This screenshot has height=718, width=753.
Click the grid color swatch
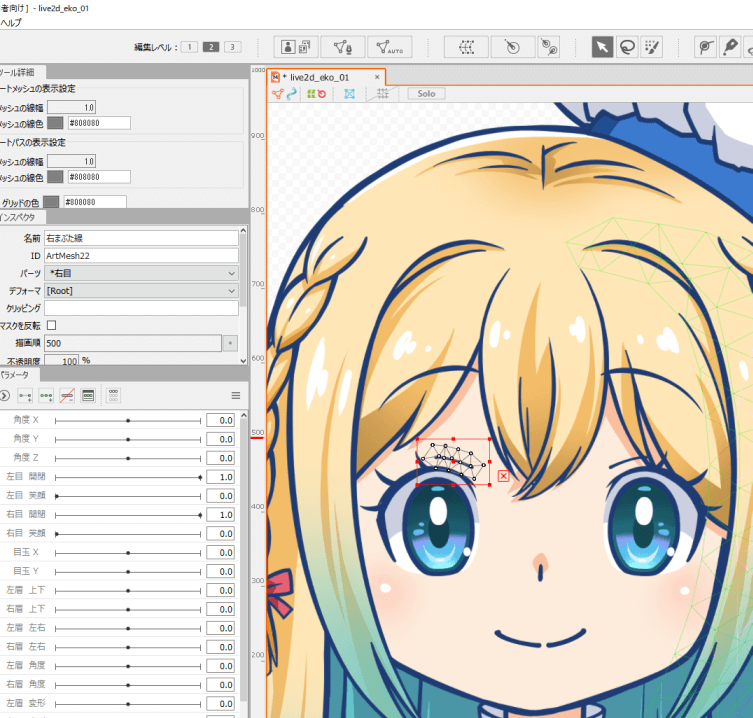click(x=51, y=202)
